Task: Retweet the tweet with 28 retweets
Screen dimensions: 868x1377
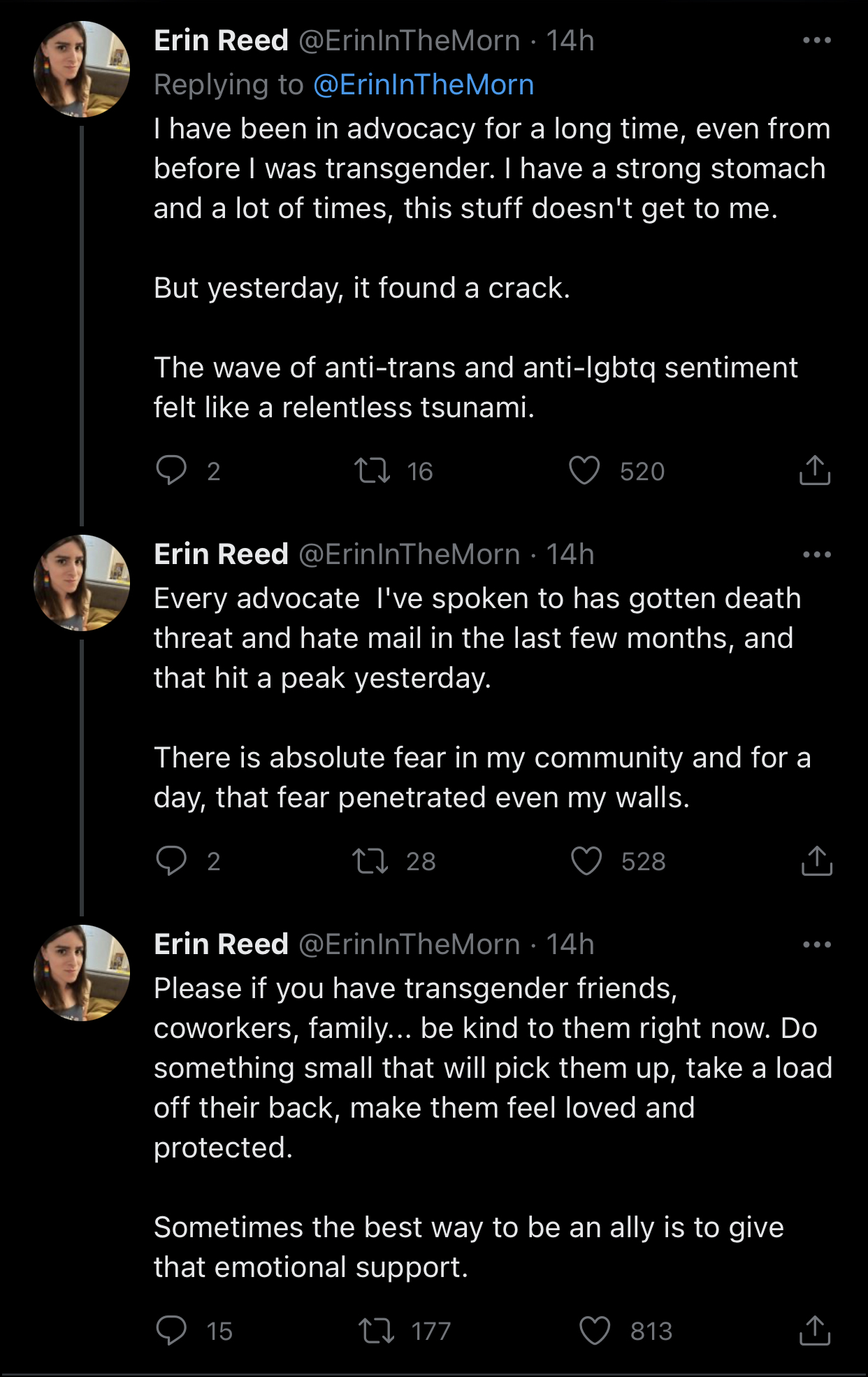Action: tap(370, 860)
